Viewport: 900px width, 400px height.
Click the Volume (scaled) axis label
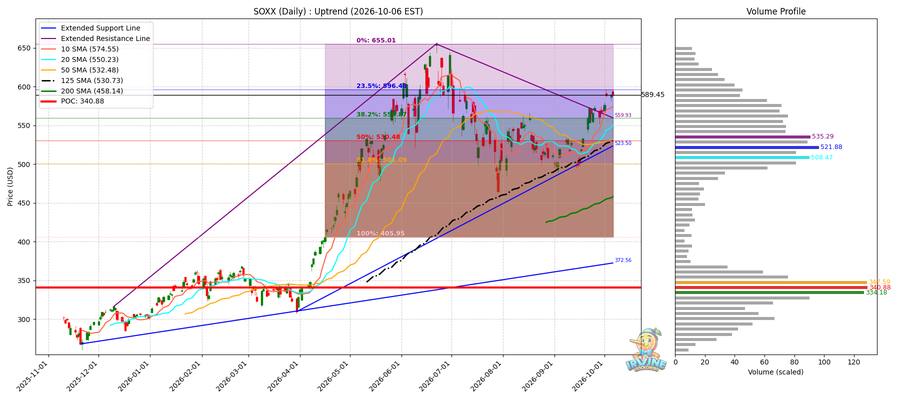pyautogui.click(x=776, y=372)
